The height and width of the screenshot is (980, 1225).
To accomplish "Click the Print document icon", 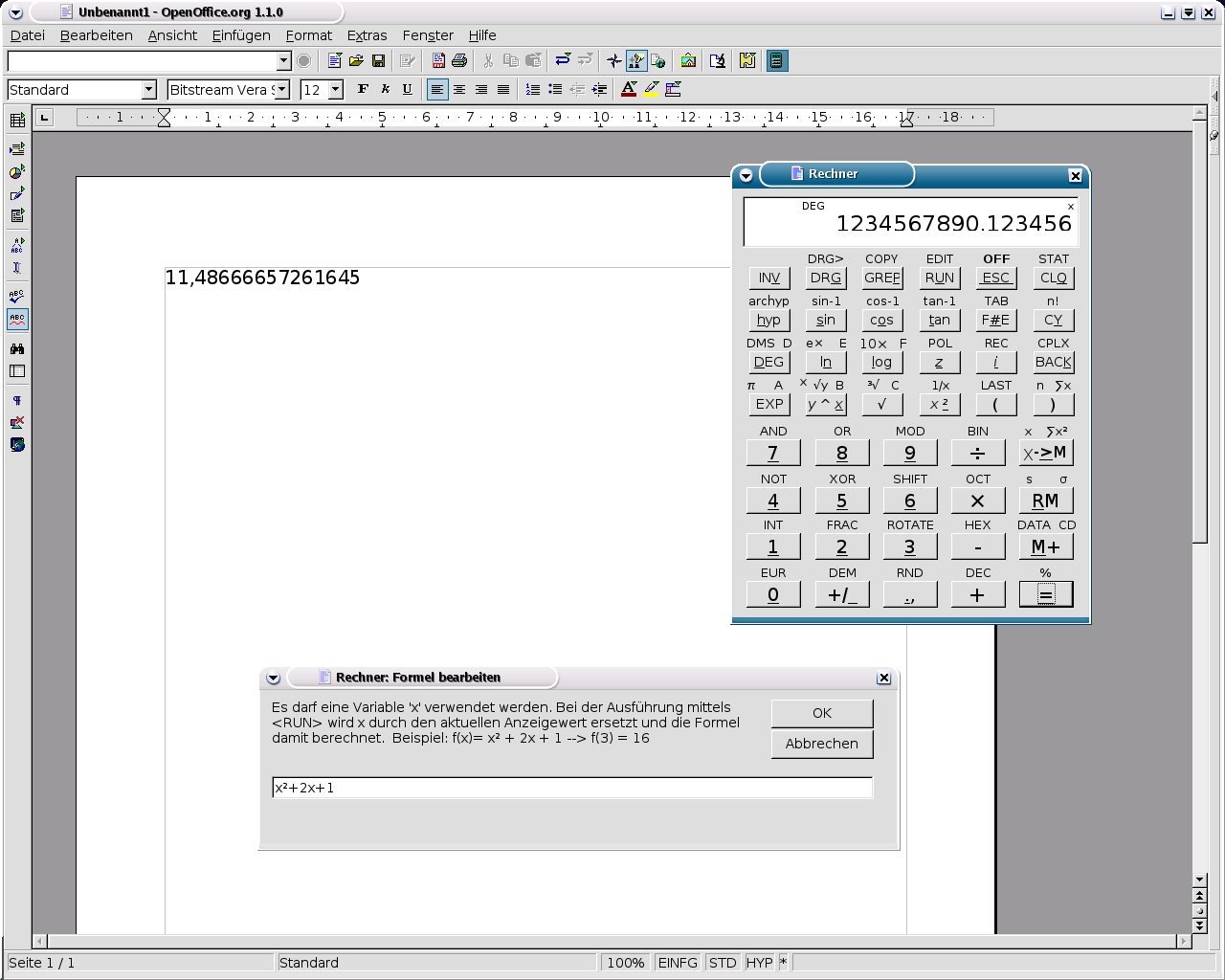I will click(x=459, y=61).
